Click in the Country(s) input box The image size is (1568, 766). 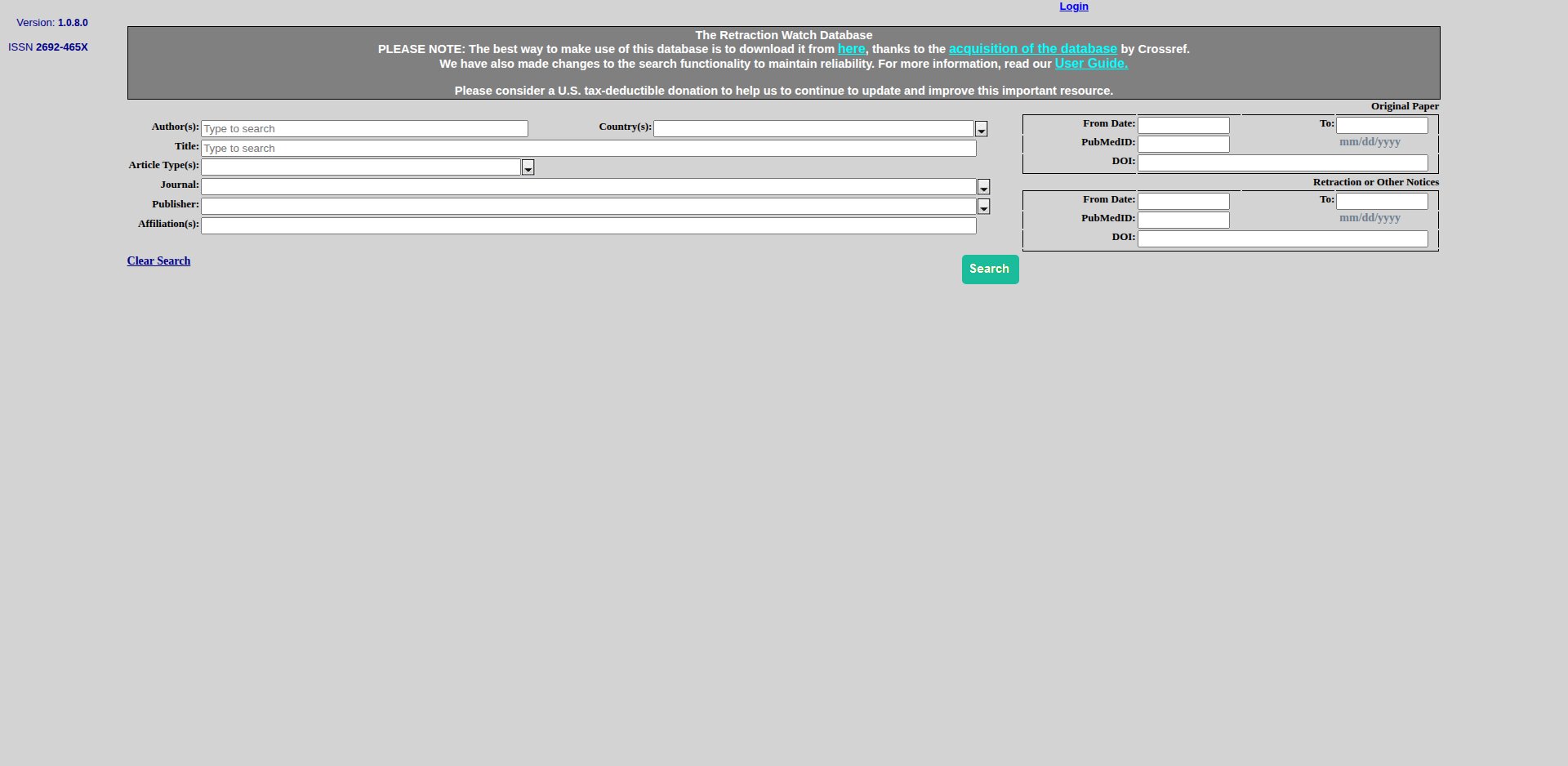813,129
